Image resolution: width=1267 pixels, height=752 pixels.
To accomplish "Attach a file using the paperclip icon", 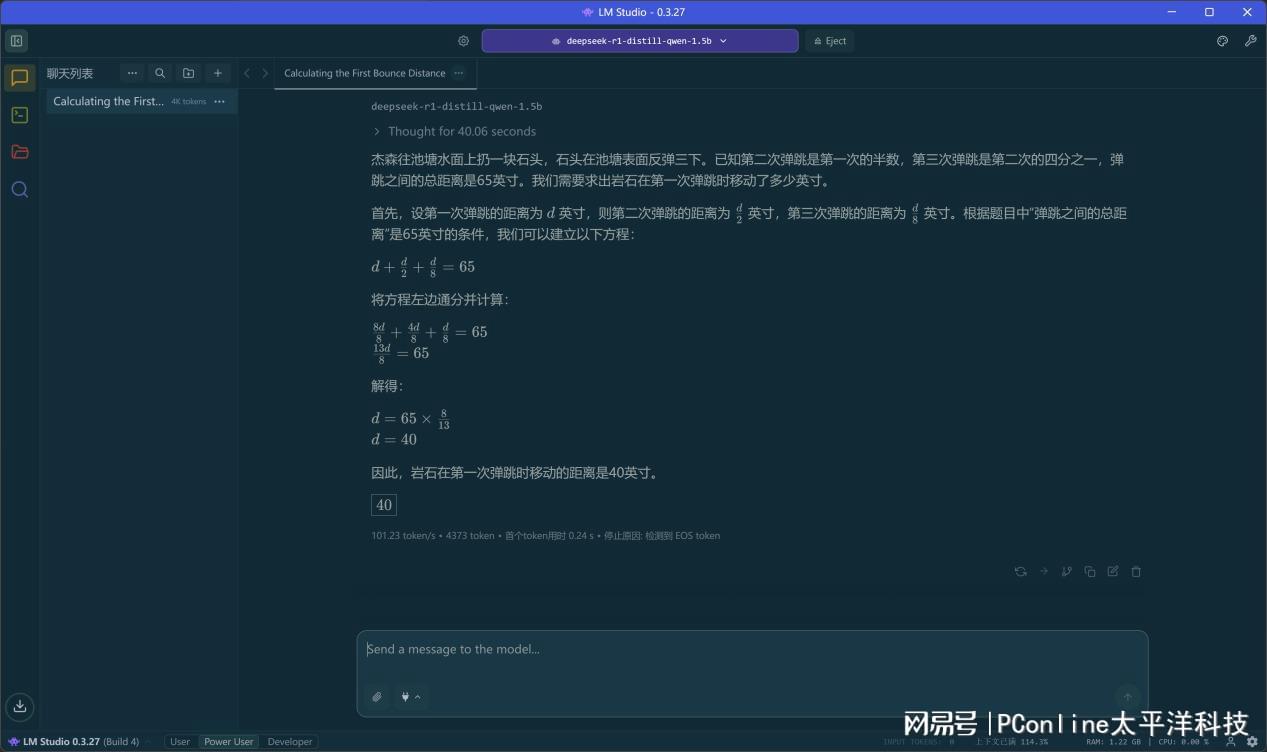I will tap(377, 697).
